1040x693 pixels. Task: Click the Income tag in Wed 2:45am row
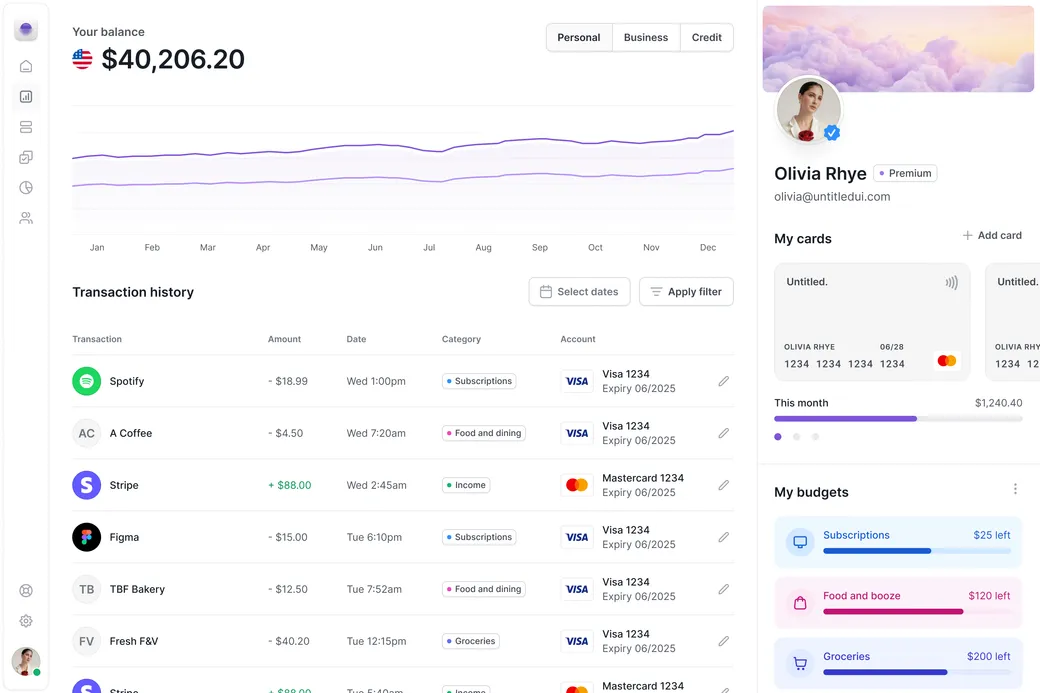pos(466,485)
